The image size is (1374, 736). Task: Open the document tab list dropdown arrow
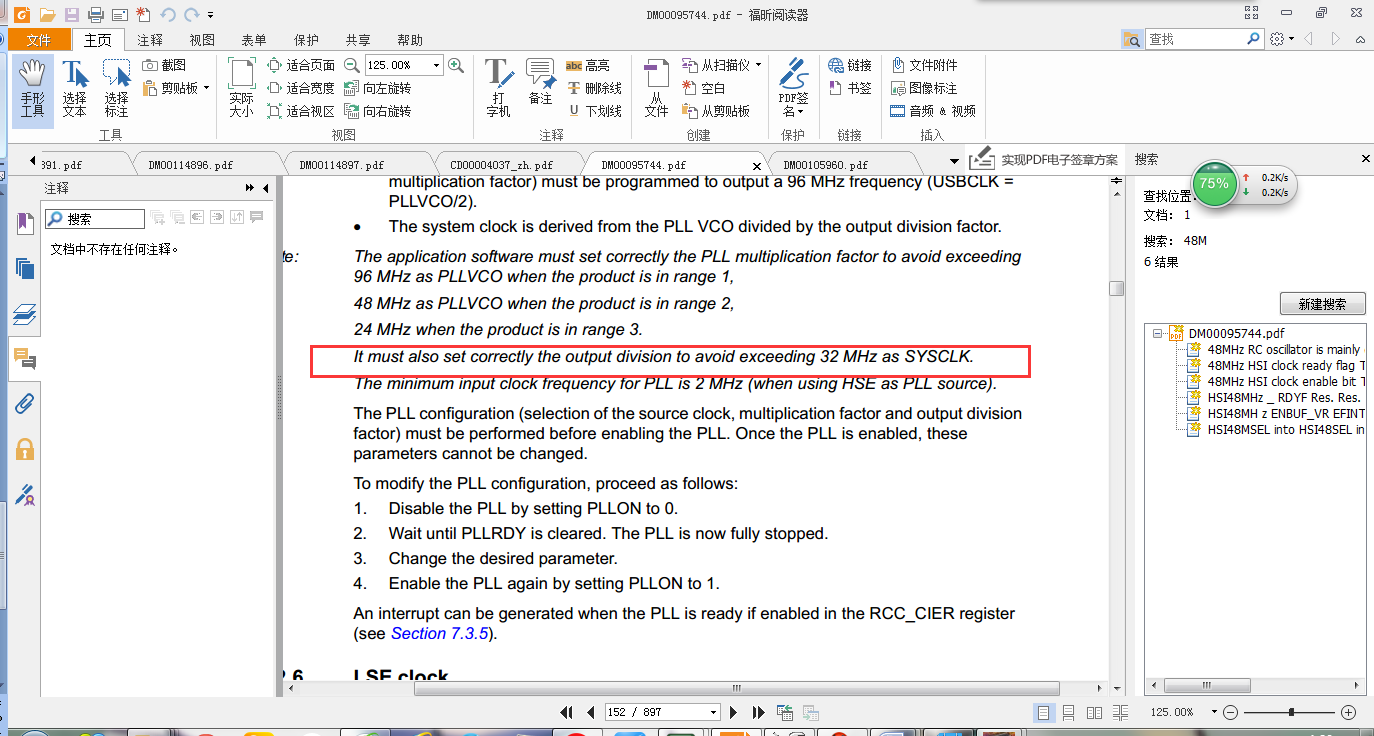click(x=954, y=161)
